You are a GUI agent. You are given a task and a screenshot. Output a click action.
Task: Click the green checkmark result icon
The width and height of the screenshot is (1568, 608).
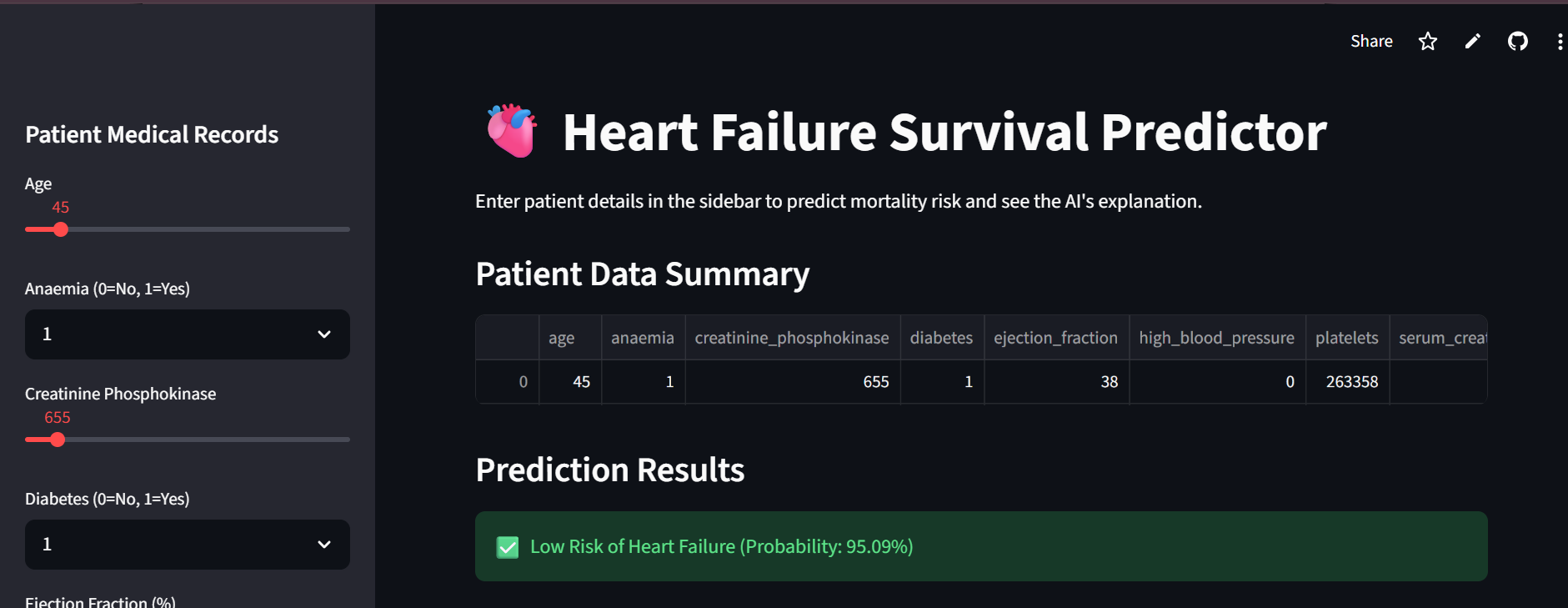click(508, 547)
